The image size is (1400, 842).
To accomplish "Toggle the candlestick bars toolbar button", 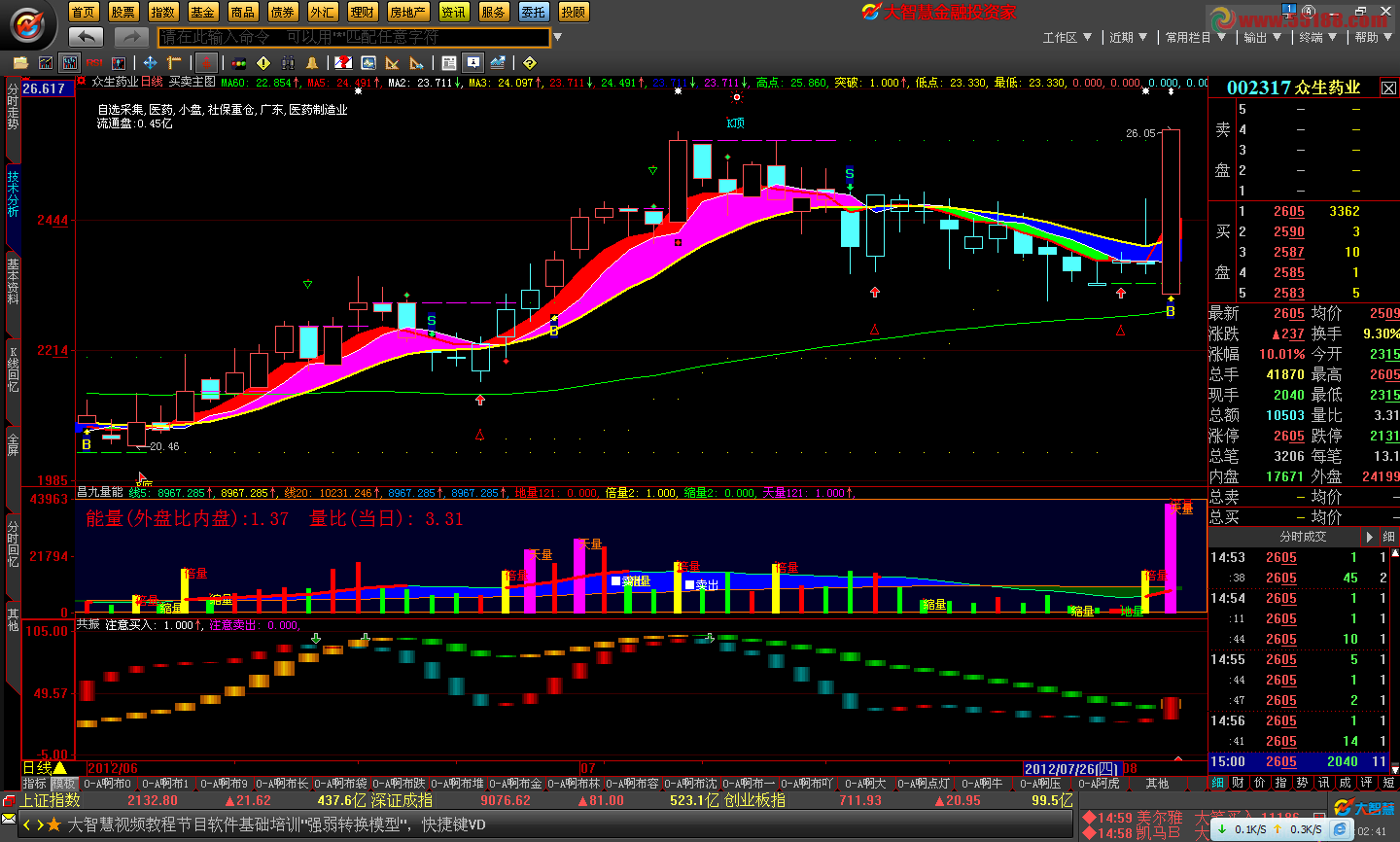I will point(69,62).
